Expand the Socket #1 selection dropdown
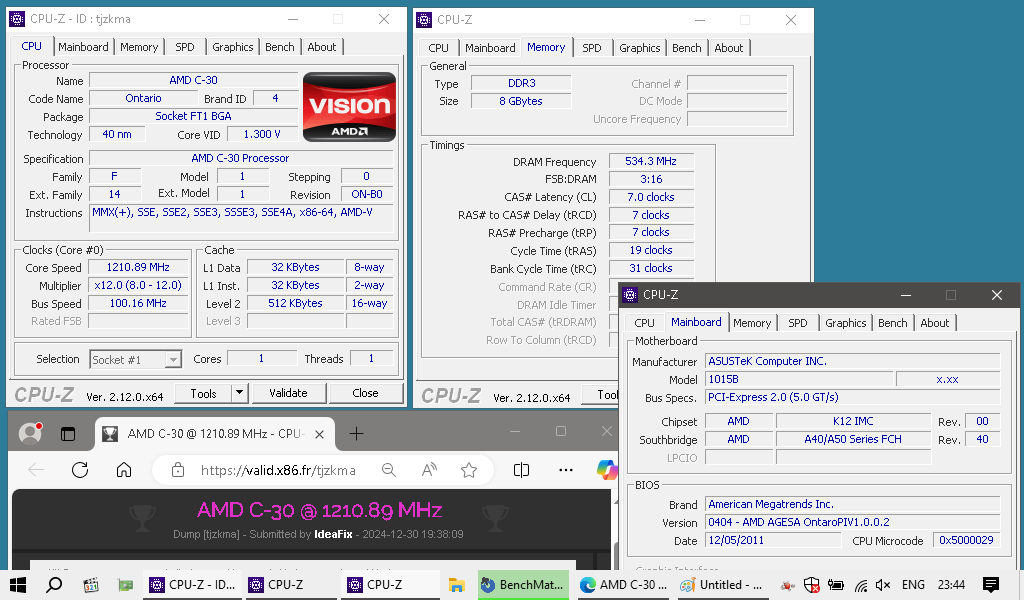This screenshot has height=600, width=1024. (x=173, y=360)
